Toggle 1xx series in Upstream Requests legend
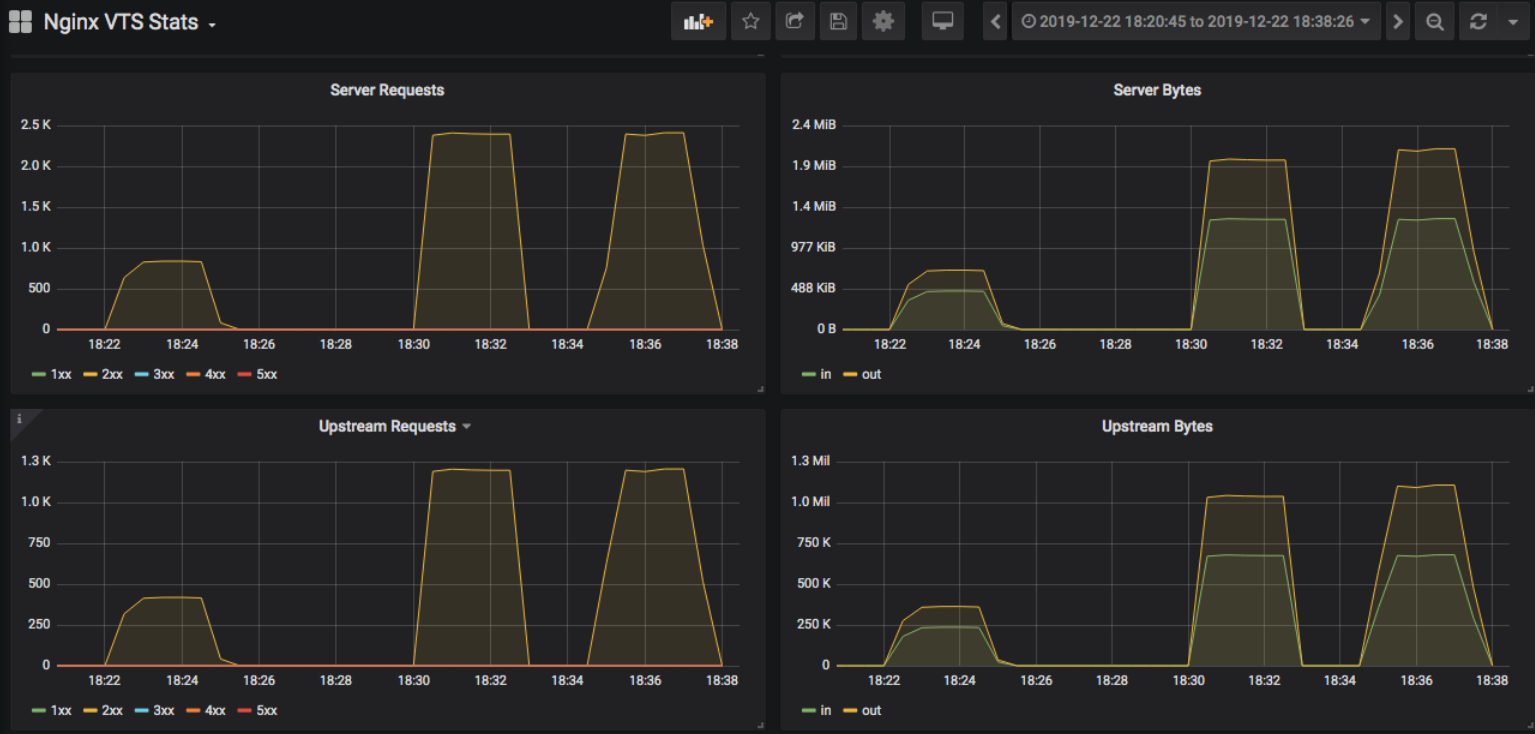The image size is (1535, 734). click(52, 710)
